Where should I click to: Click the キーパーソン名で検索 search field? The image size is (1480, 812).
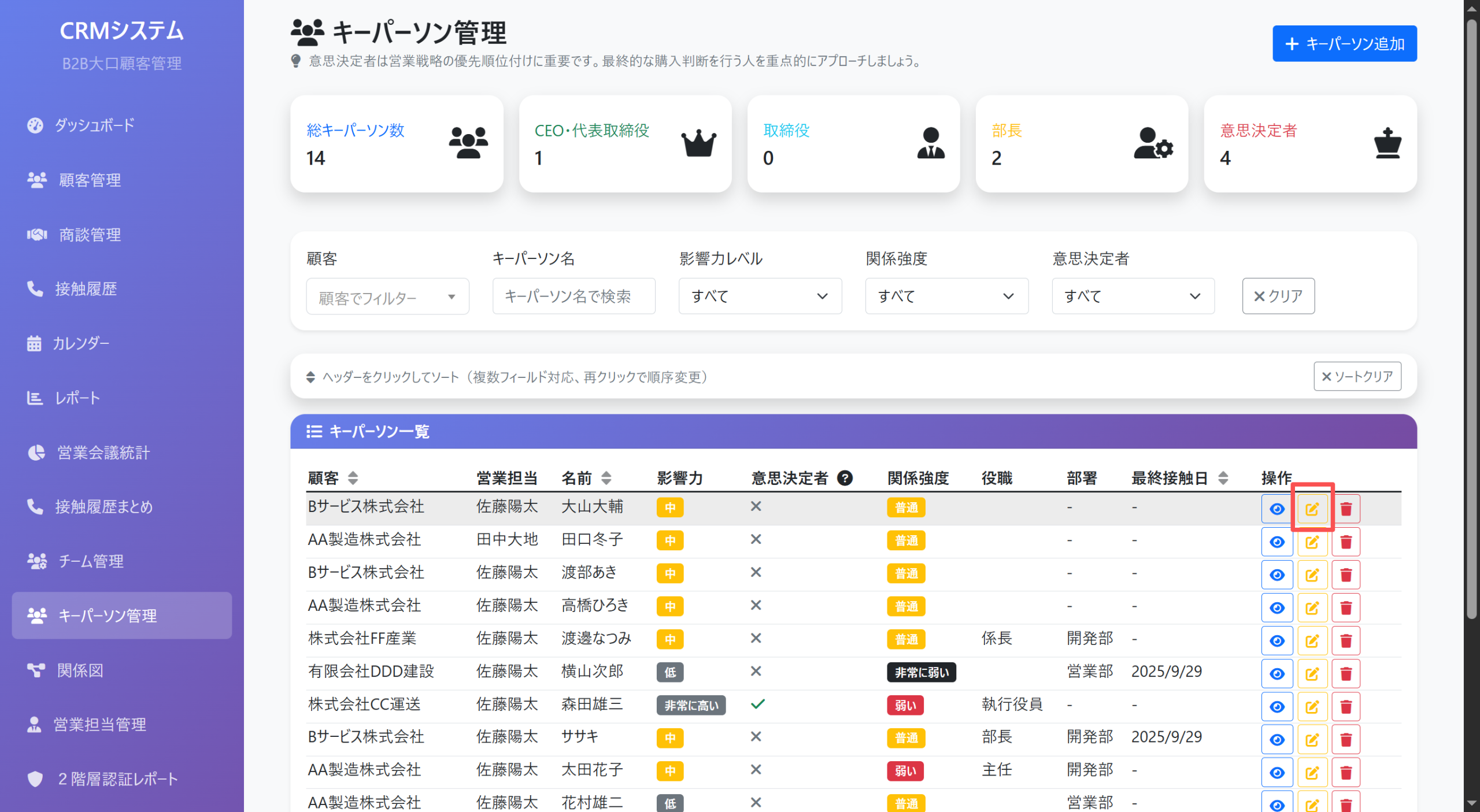(573, 296)
